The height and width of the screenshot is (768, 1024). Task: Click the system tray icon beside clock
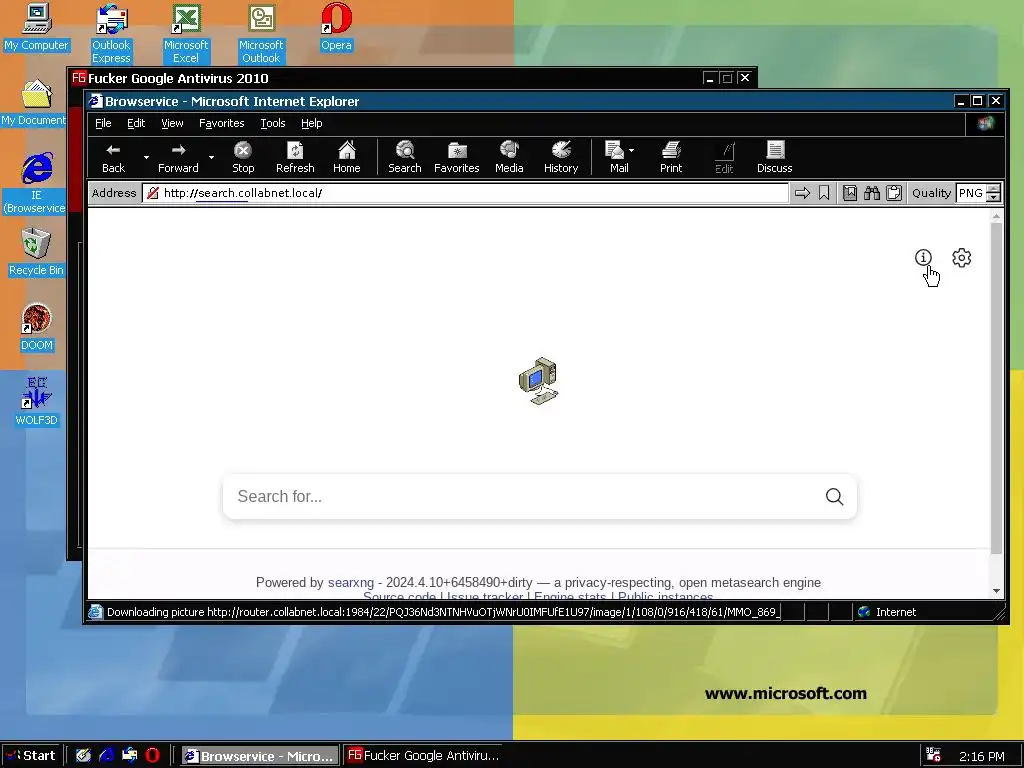[x=934, y=756]
